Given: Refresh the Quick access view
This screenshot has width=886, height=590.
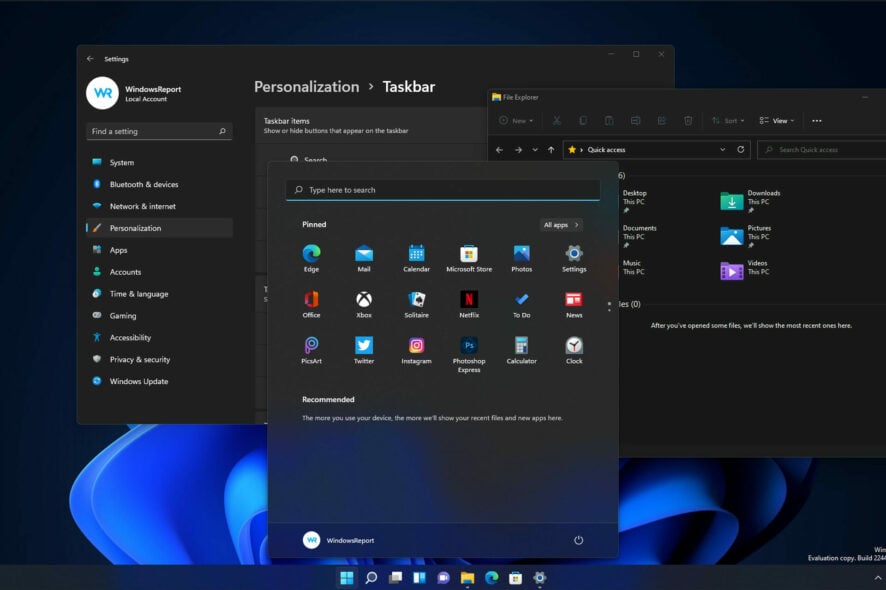Looking at the screenshot, I should coord(740,149).
